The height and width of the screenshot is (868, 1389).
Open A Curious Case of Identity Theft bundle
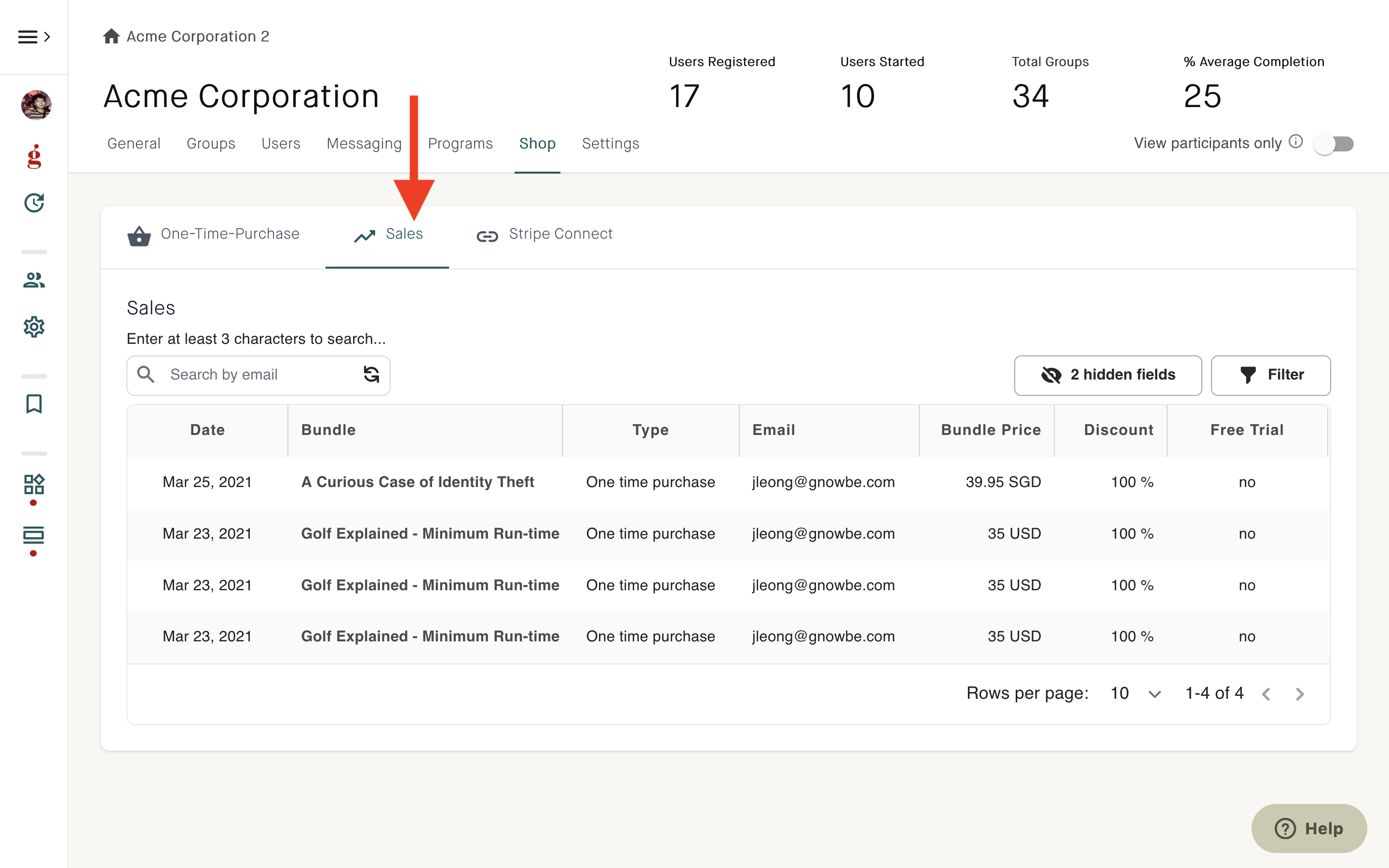417,482
